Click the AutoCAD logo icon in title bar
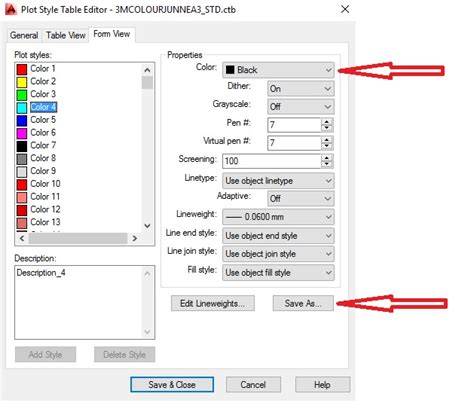The width and height of the screenshot is (474, 412). click(10, 9)
